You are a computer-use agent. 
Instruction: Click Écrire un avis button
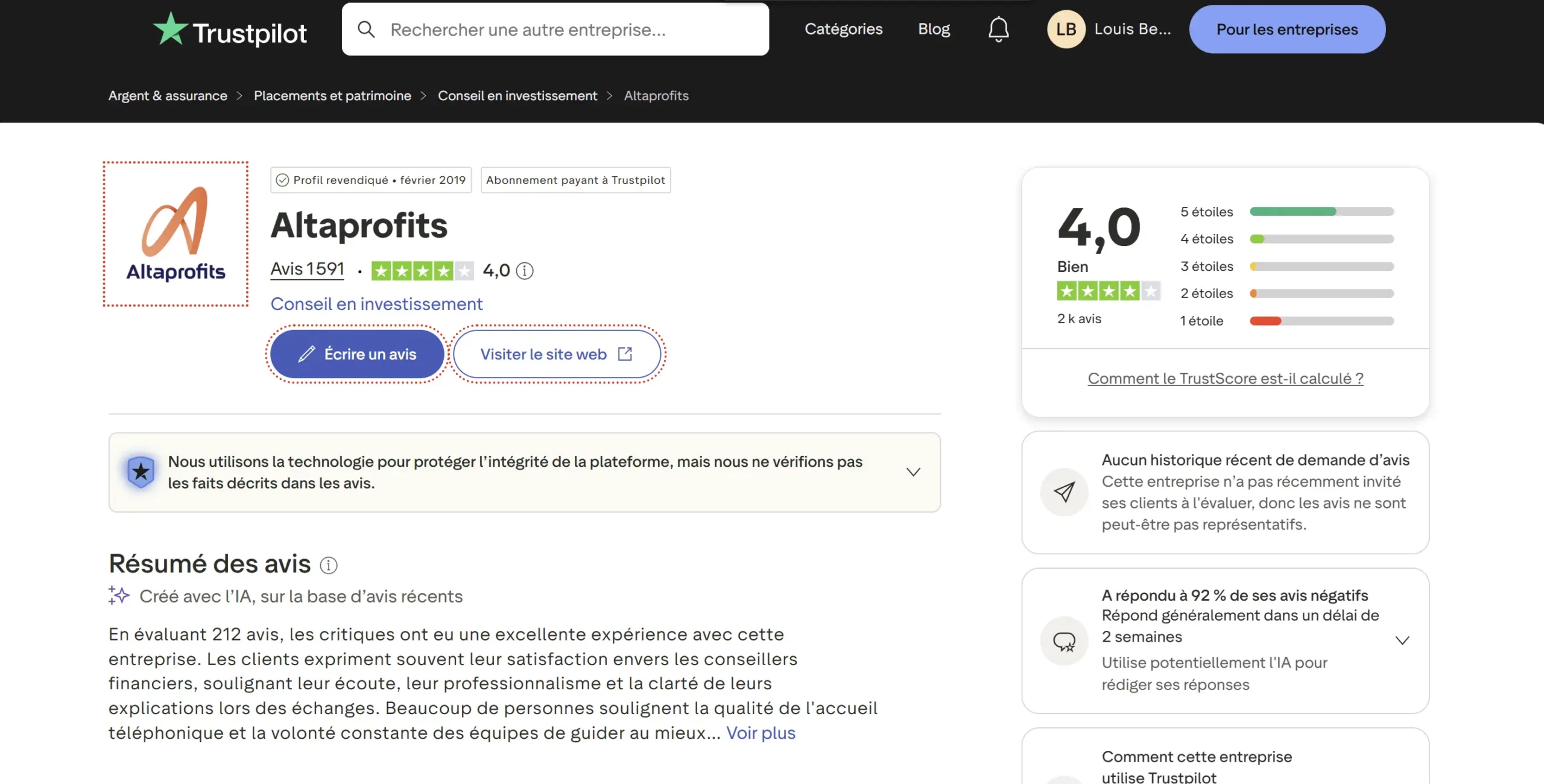click(x=357, y=354)
